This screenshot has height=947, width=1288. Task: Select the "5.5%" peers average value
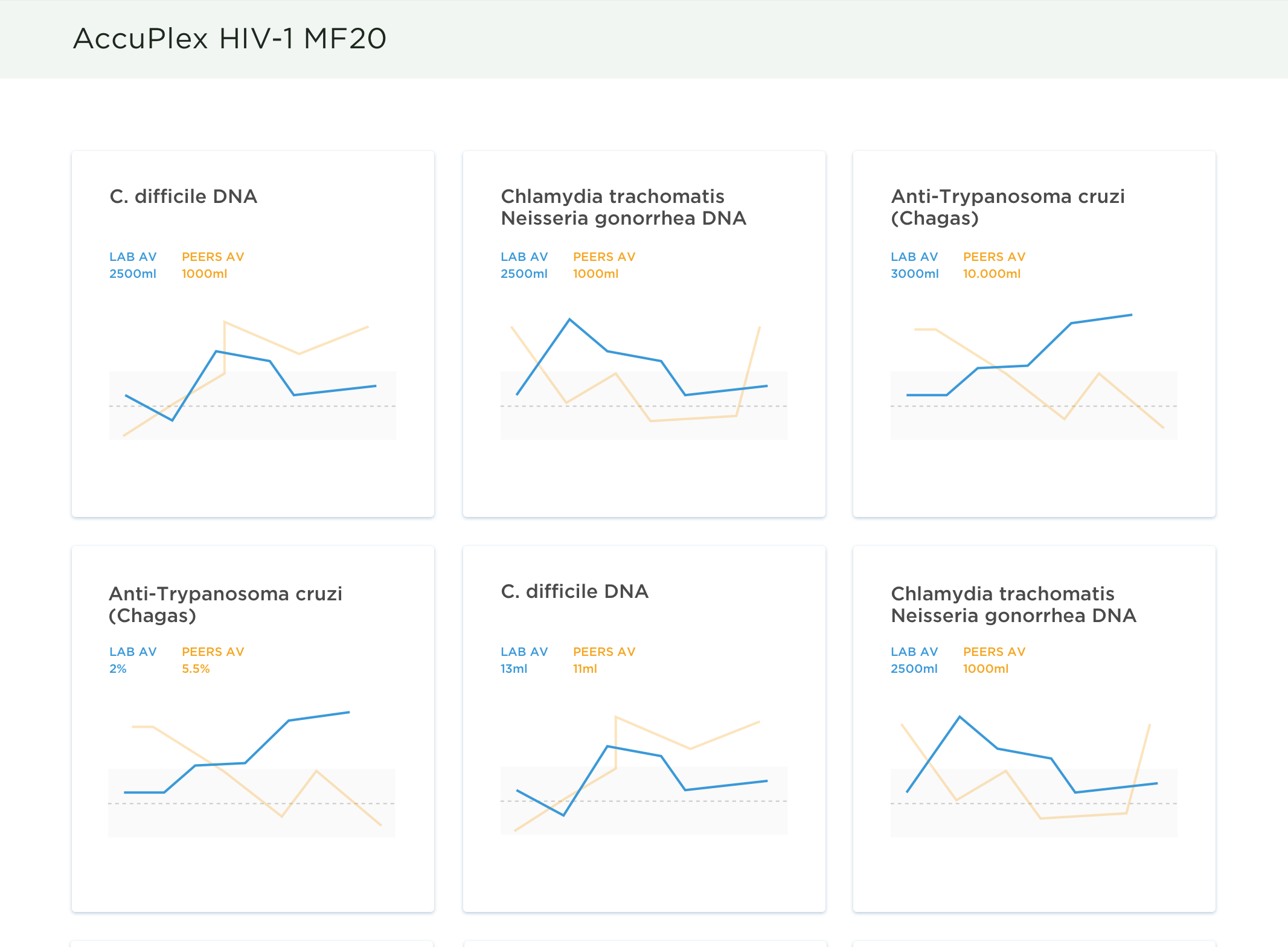pos(196,669)
